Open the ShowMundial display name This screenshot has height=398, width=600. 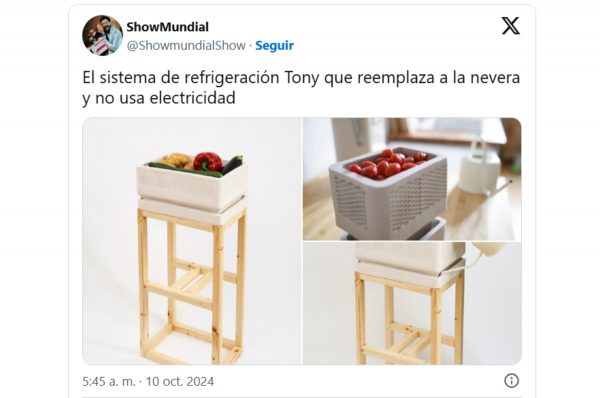coord(168,27)
